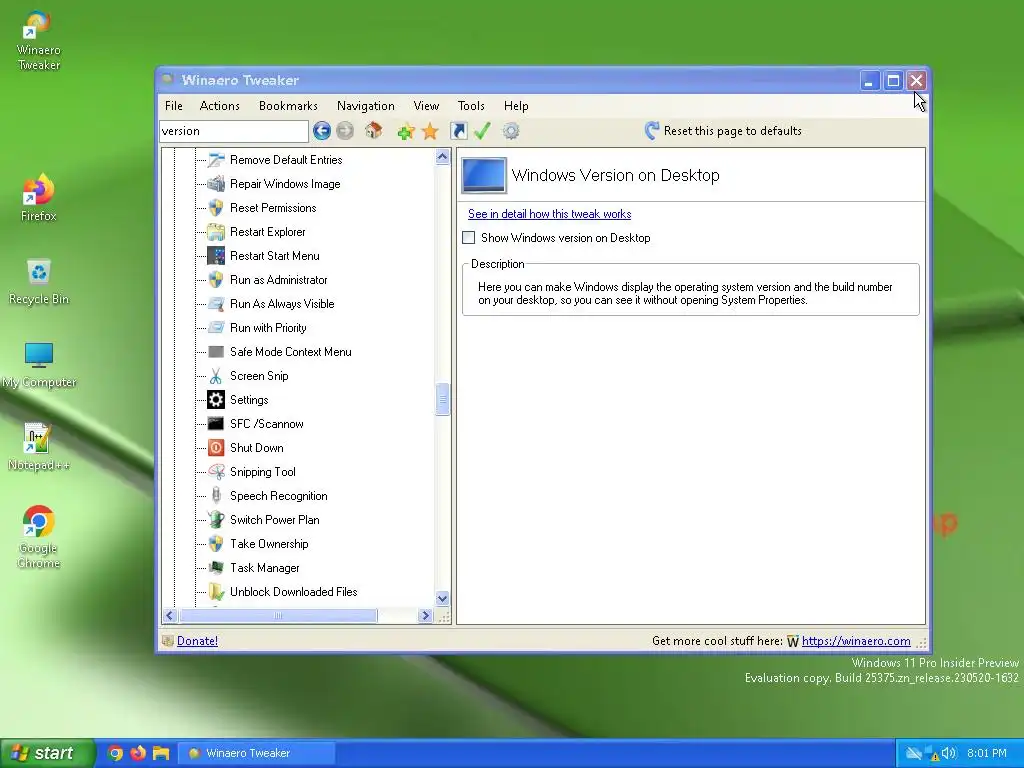The width and height of the screenshot is (1024, 768).
Task: Click Chrome icon in taskbar quick launch
Action: [115, 753]
